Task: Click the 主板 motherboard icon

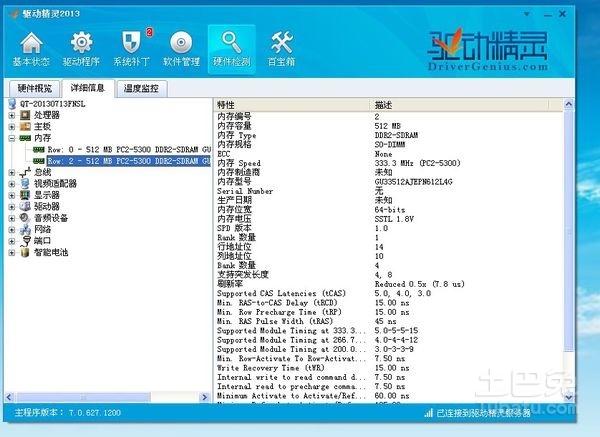Action: point(25,126)
